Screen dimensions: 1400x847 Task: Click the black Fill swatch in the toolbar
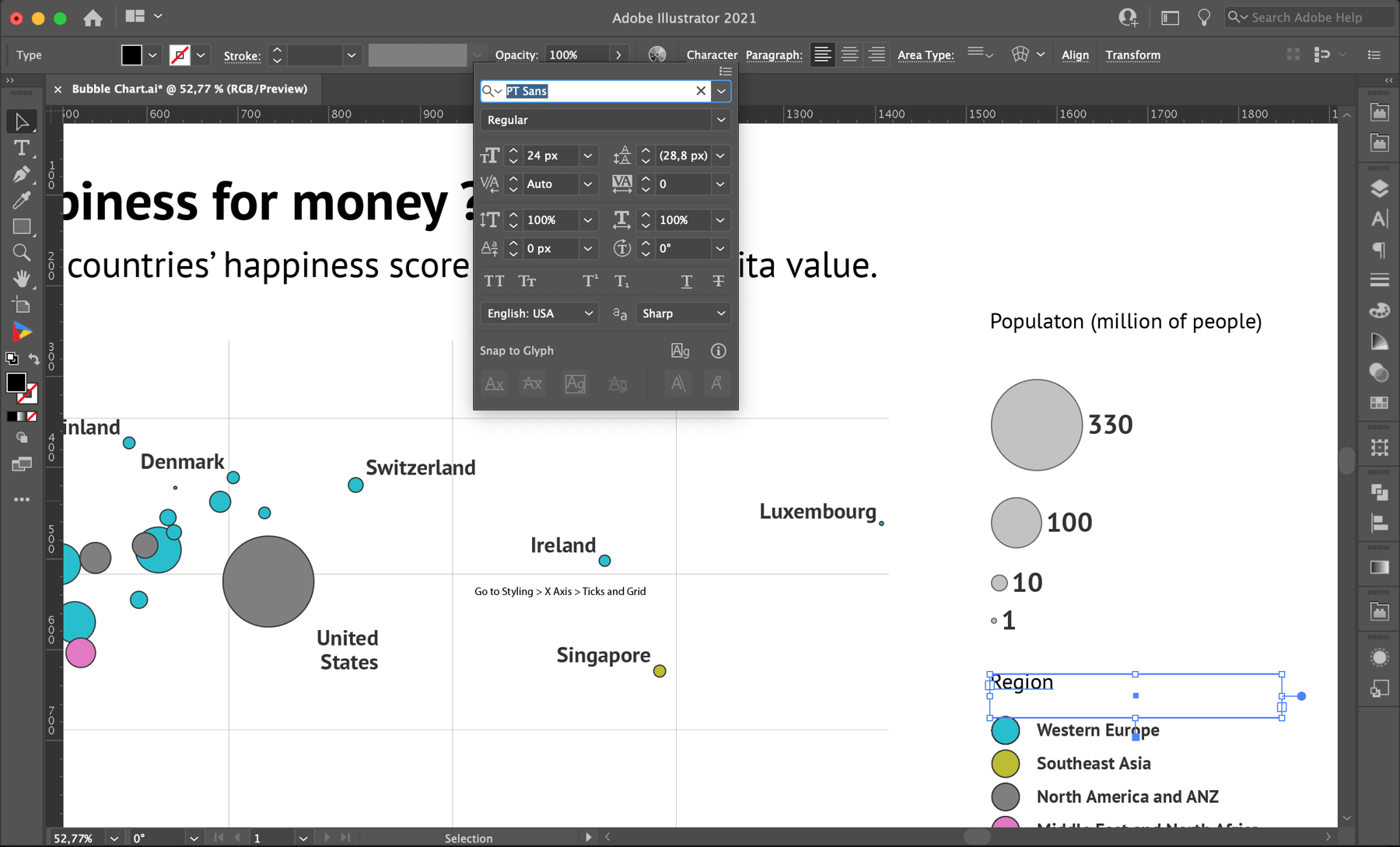tap(17, 383)
